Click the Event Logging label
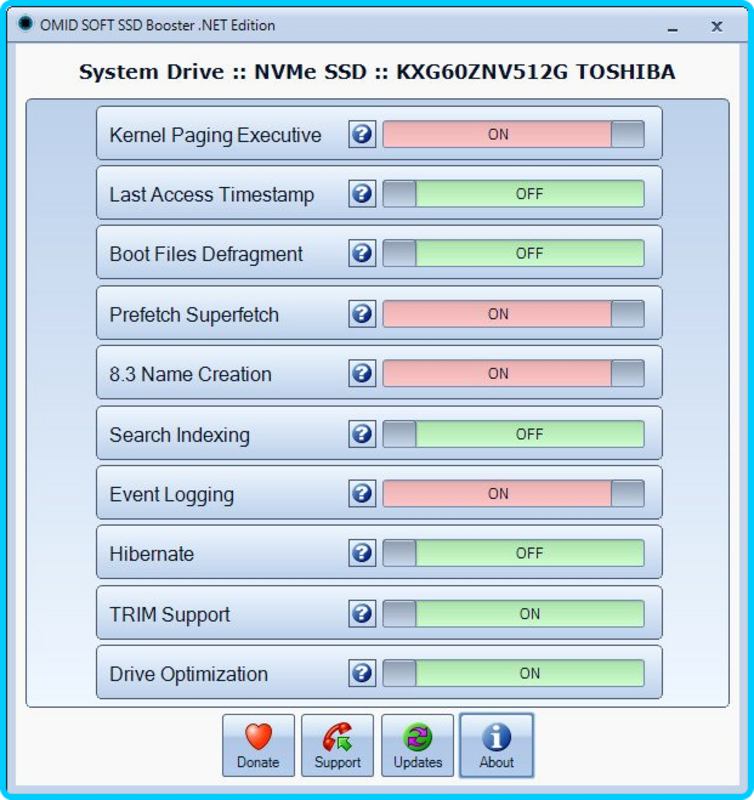 pyautogui.click(x=171, y=494)
